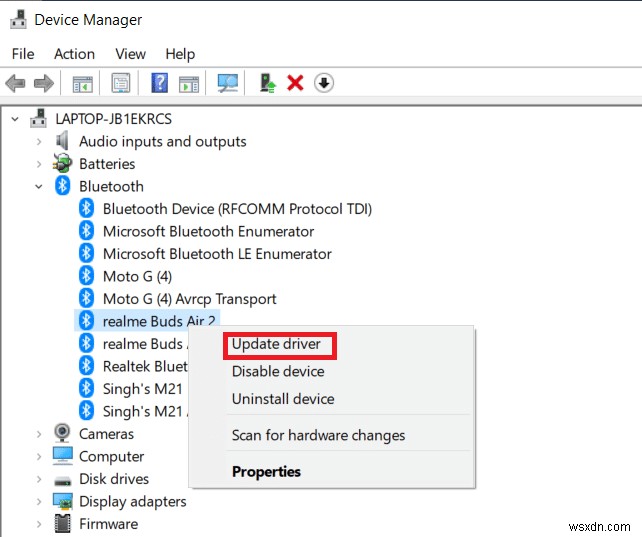Select the Moto G (4) device
Viewport: 642px width, 537px height.
point(138,276)
